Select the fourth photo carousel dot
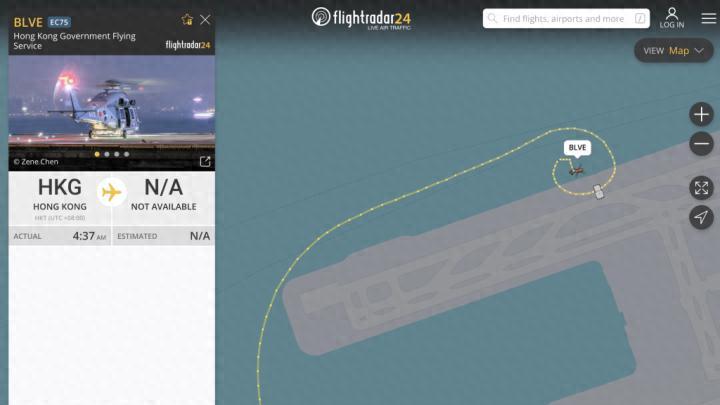720x405 pixels. (127, 154)
